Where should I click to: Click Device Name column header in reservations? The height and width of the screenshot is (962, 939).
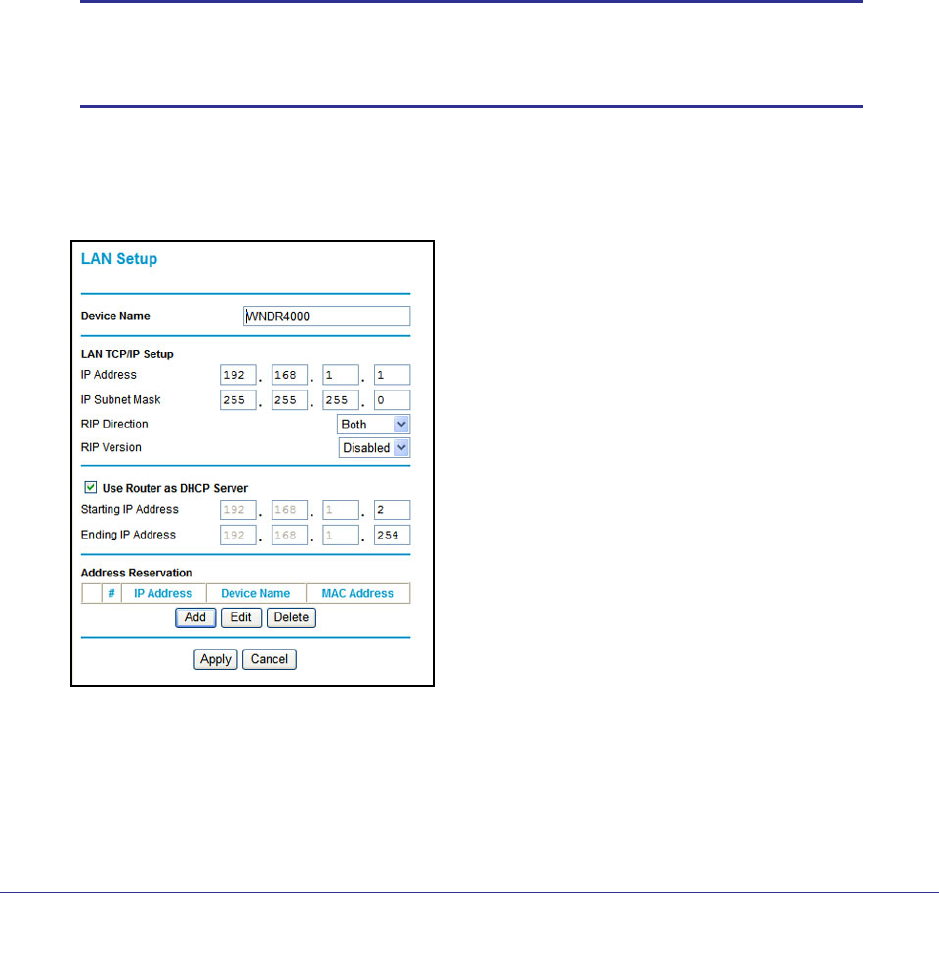click(256, 593)
